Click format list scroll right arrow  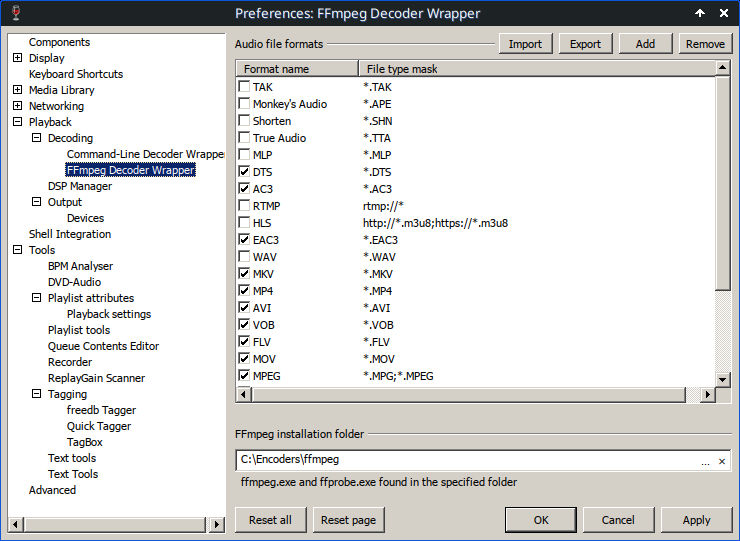[x=707, y=394]
